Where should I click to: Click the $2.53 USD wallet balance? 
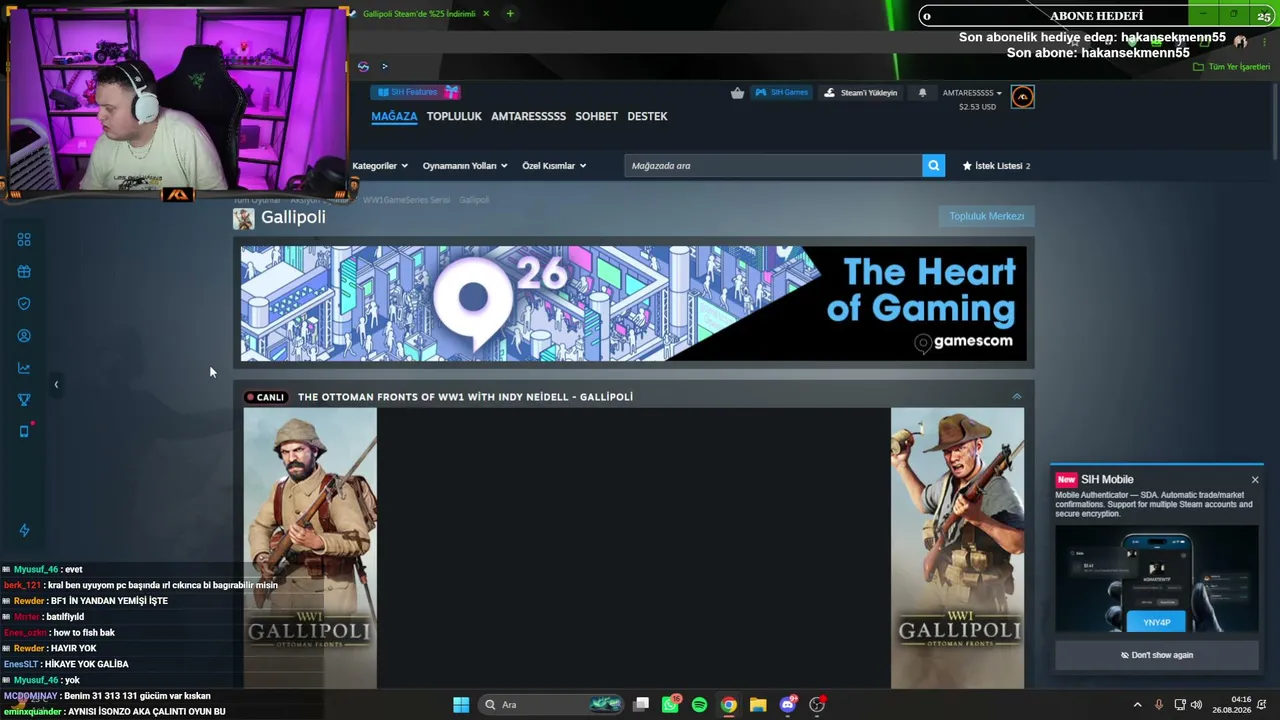pyautogui.click(x=977, y=107)
